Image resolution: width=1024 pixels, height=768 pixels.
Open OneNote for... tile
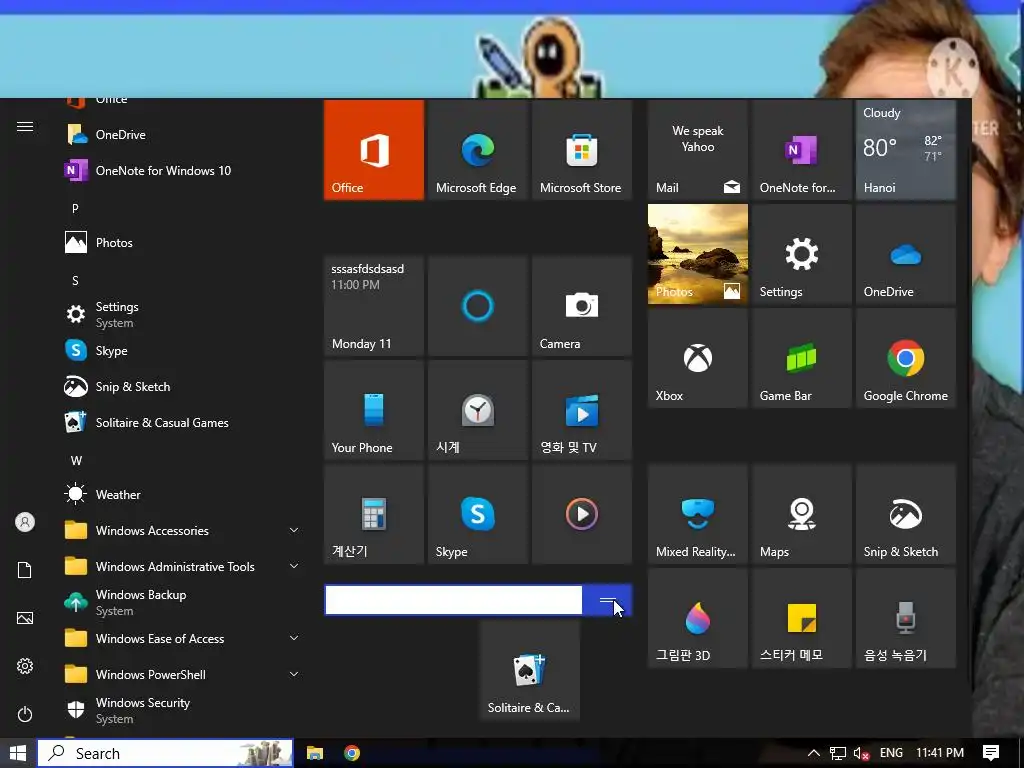pos(801,150)
